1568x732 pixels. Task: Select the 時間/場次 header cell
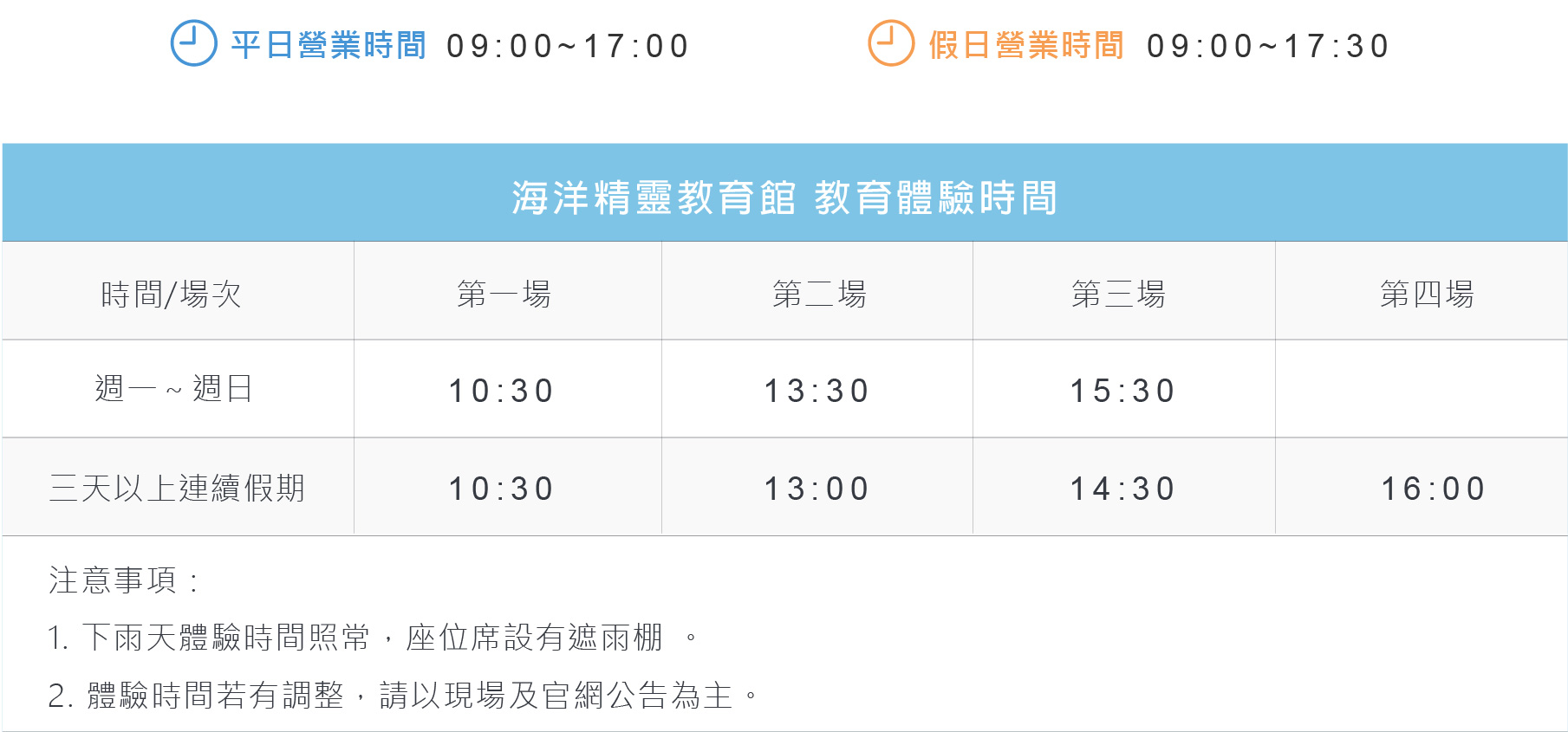pos(172,295)
